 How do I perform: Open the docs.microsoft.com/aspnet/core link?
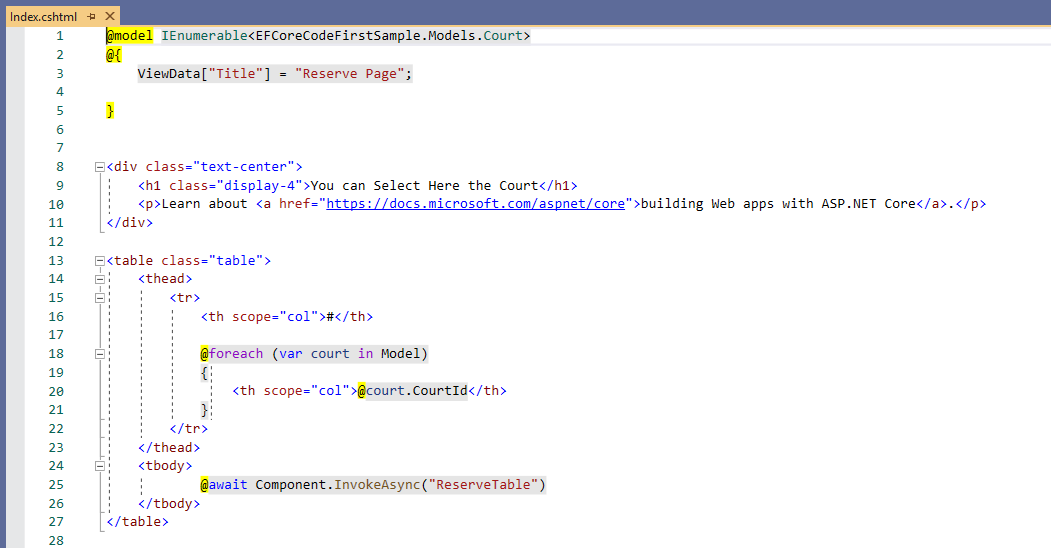point(475,204)
